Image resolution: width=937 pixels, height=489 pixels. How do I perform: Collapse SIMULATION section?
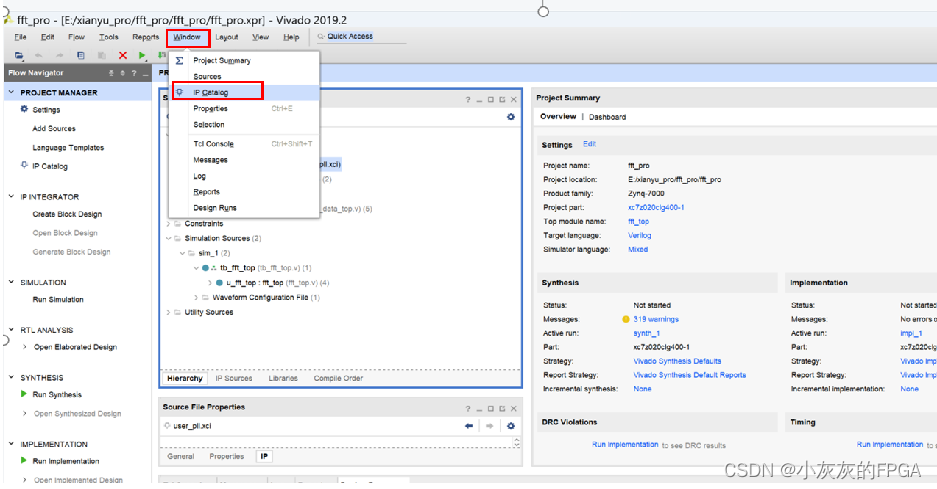pyautogui.click(x=11, y=282)
